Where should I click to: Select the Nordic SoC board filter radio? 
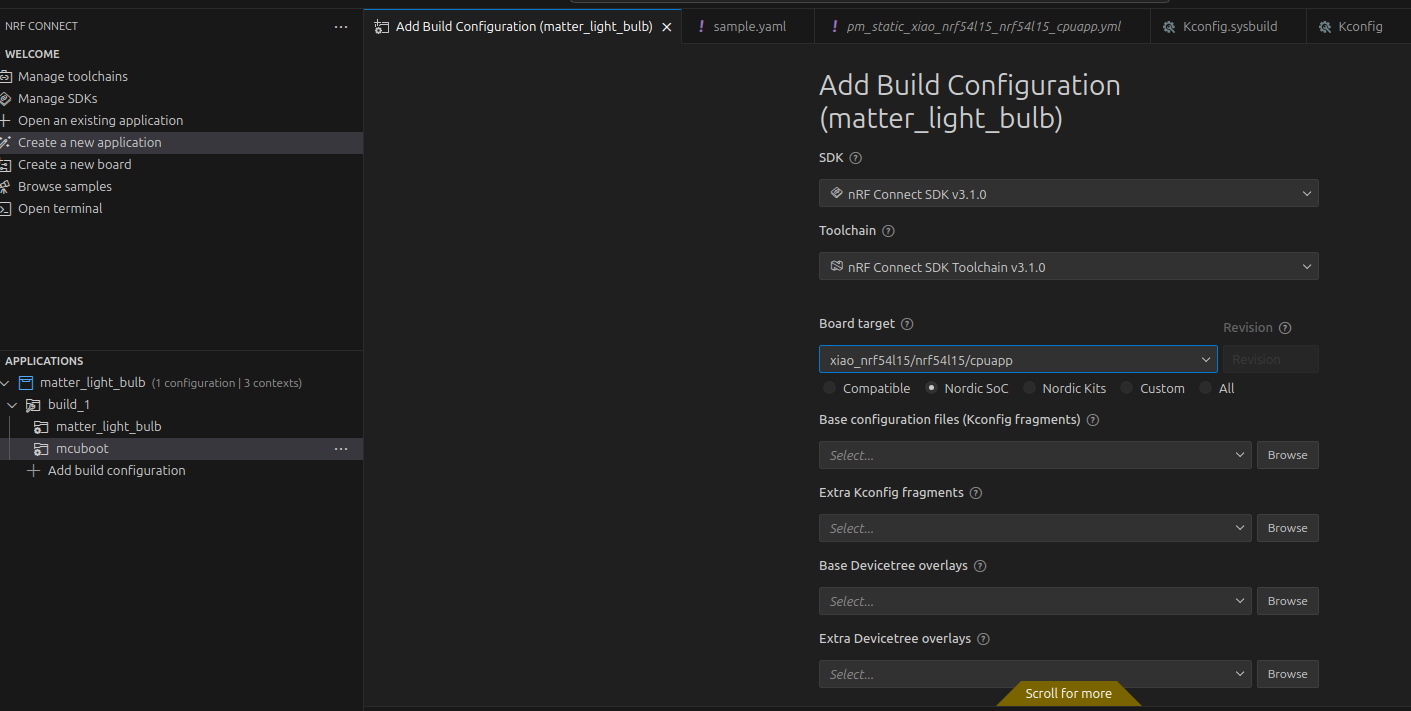(x=932, y=388)
